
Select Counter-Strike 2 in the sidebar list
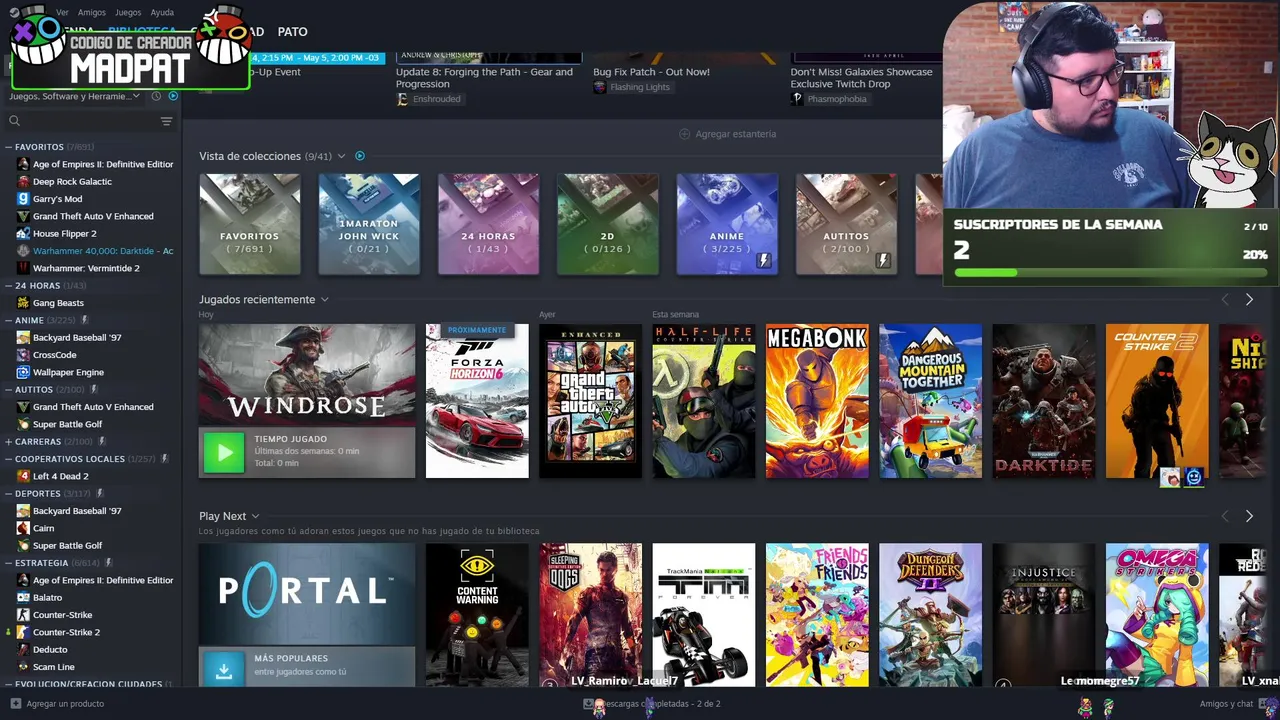point(66,632)
